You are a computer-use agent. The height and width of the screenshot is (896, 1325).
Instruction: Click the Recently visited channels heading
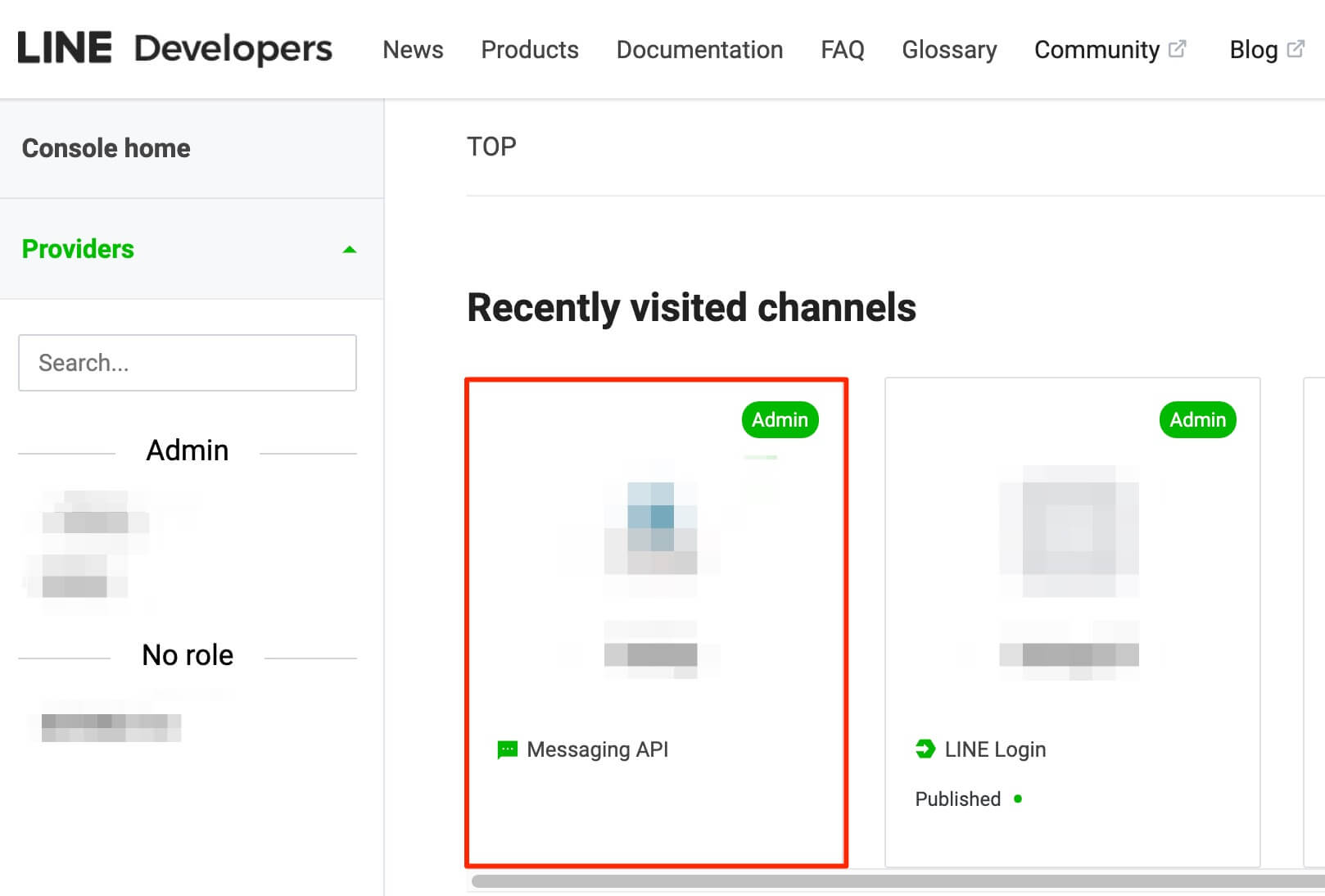coord(691,308)
